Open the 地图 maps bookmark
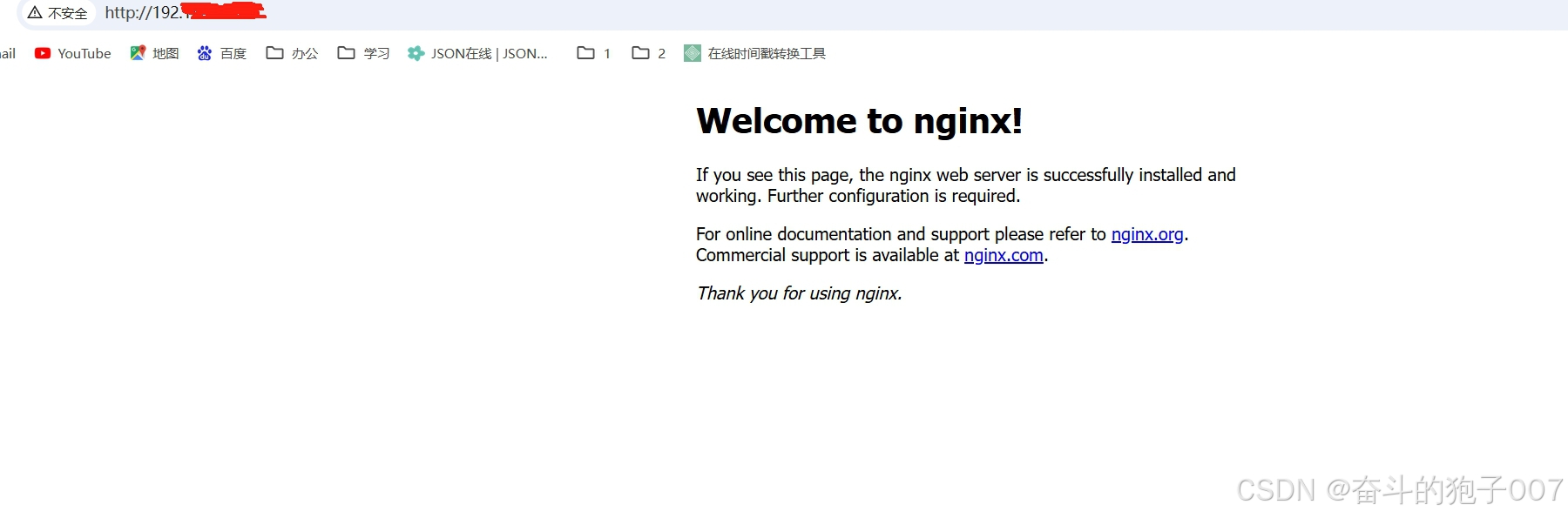This screenshot has width=1568, height=518. coord(154,53)
